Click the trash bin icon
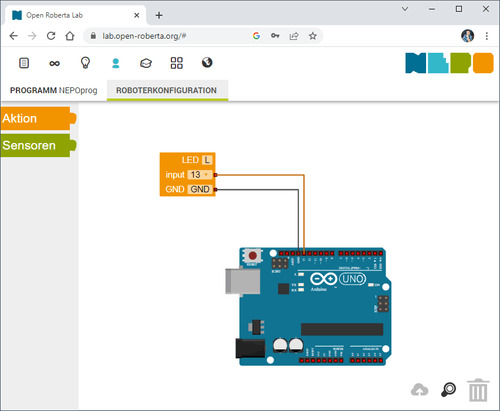 pyautogui.click(x=478, y=390)
